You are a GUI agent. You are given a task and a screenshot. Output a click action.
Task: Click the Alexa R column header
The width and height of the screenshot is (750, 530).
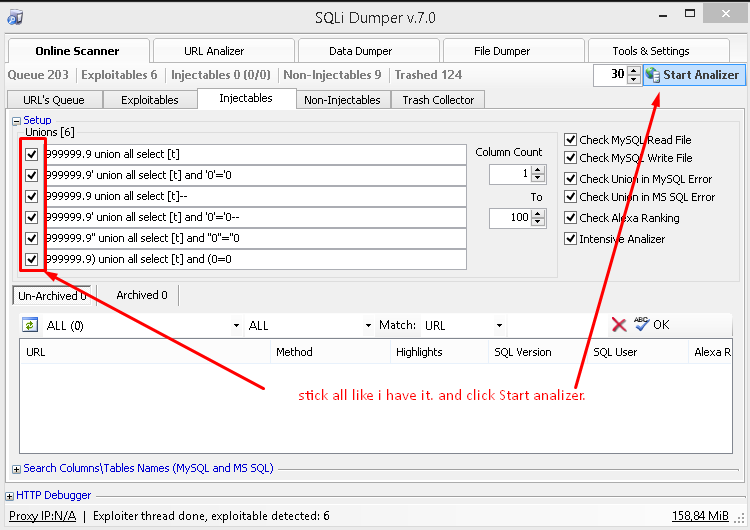point(712,352)
